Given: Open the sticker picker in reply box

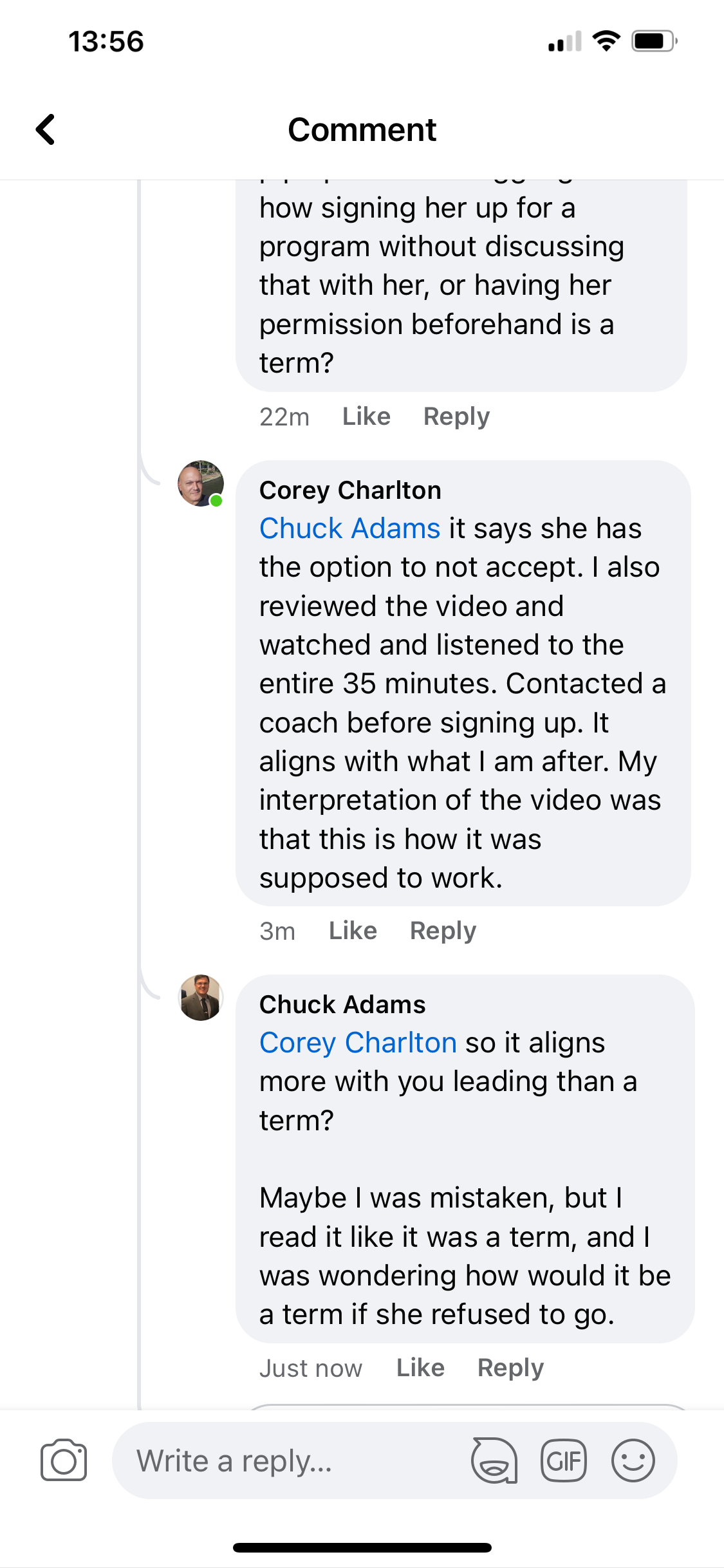Looking at the screenshot, I should coord(494,1460).
